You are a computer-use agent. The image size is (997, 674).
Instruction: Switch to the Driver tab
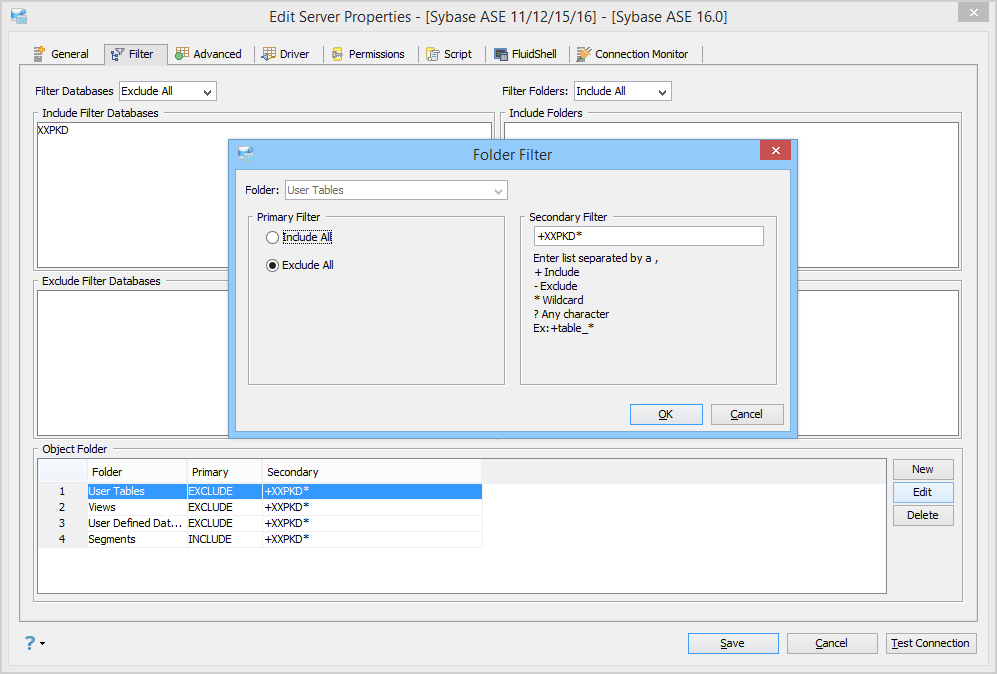click(x=286, y=54)
